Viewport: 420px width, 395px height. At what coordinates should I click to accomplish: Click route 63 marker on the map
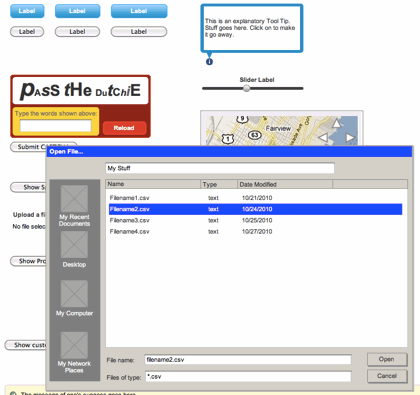(255, 135)
